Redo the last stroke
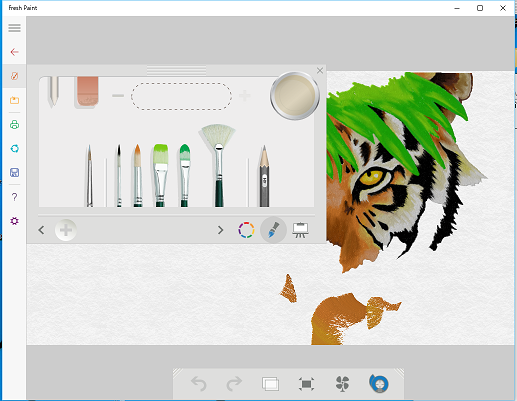Image resolution: width=517 pixels, height=401 pixels. [x=234, y=384]
